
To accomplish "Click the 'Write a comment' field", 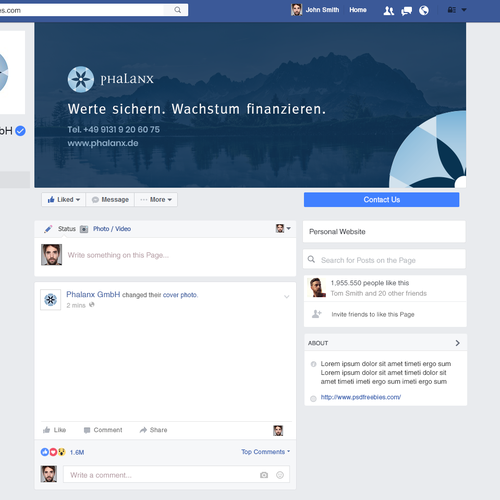I will tap(176, 475).
